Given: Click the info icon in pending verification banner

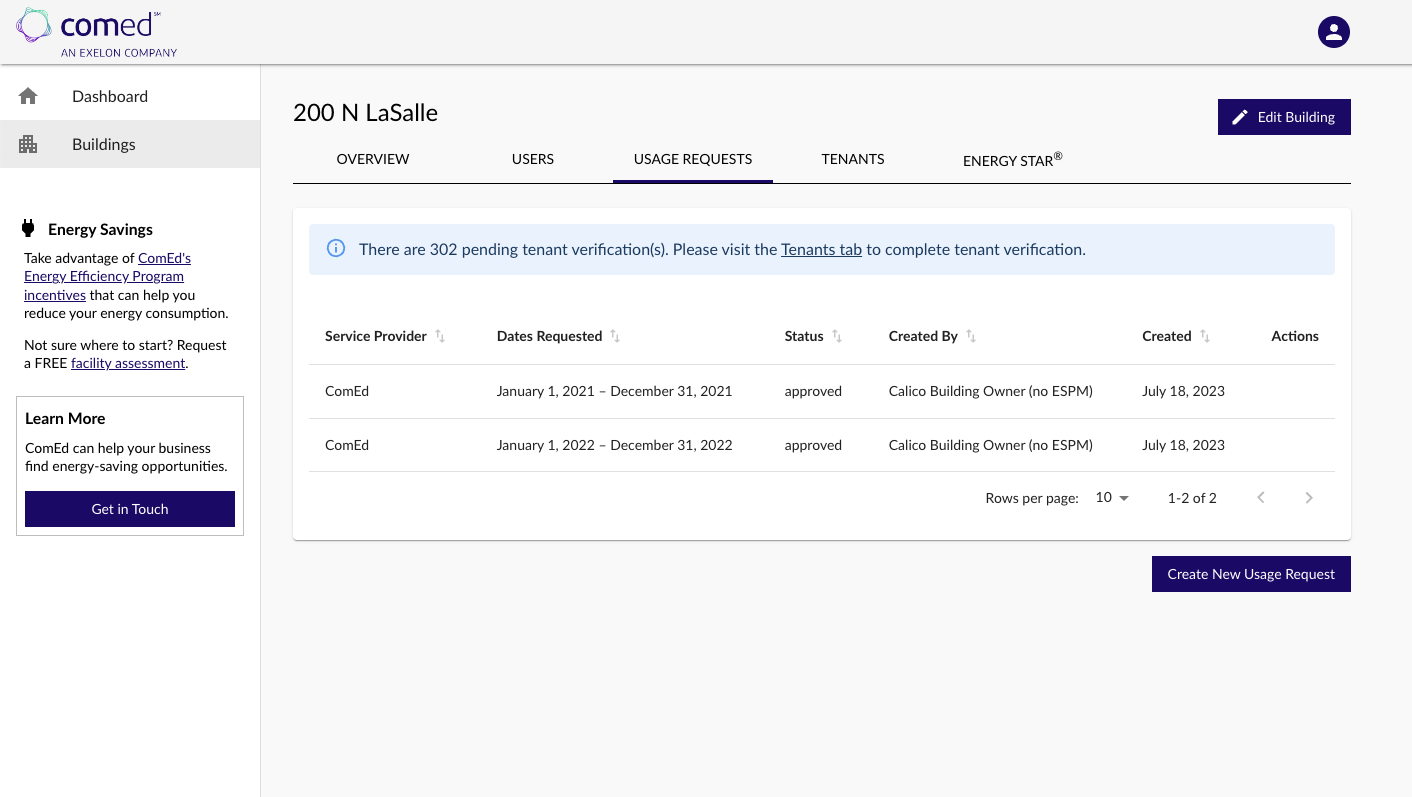Looking at the screenshot, I should pyautogui.click(x=337, y=249).
